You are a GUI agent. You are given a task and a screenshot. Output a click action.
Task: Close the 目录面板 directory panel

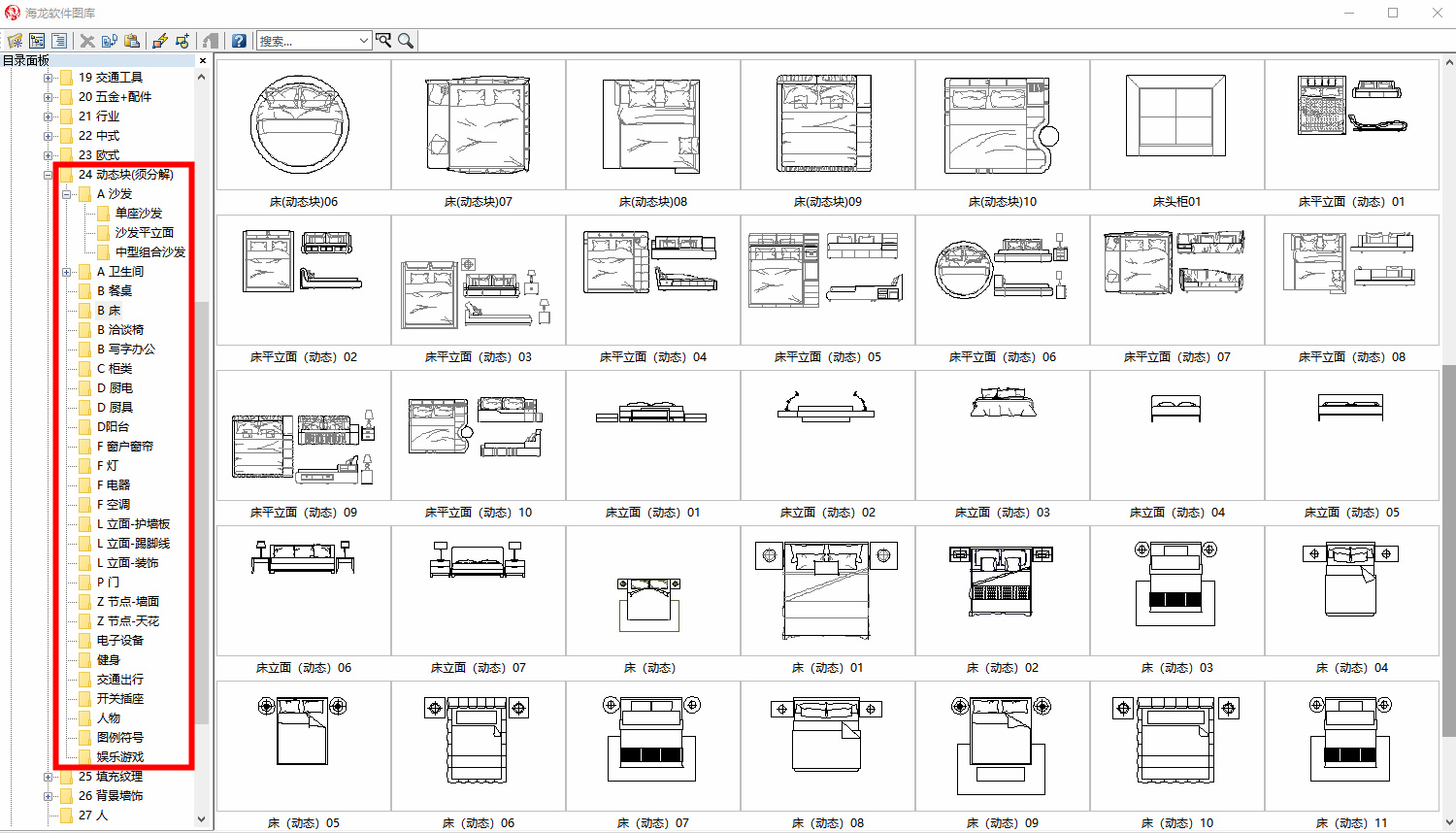[202, 60]
